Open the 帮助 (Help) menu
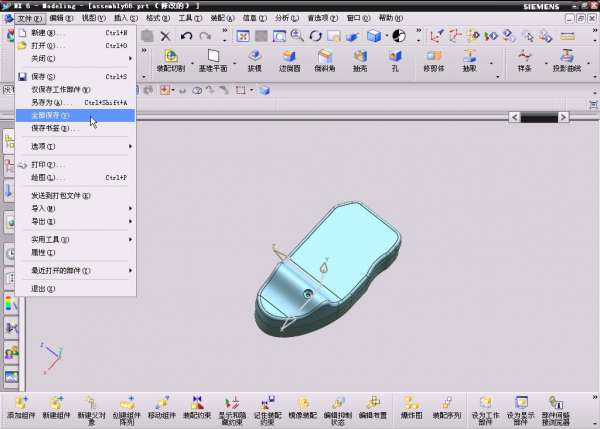This screenshot has height=429, width=600. pyautogui.click(x=385, y=18)
